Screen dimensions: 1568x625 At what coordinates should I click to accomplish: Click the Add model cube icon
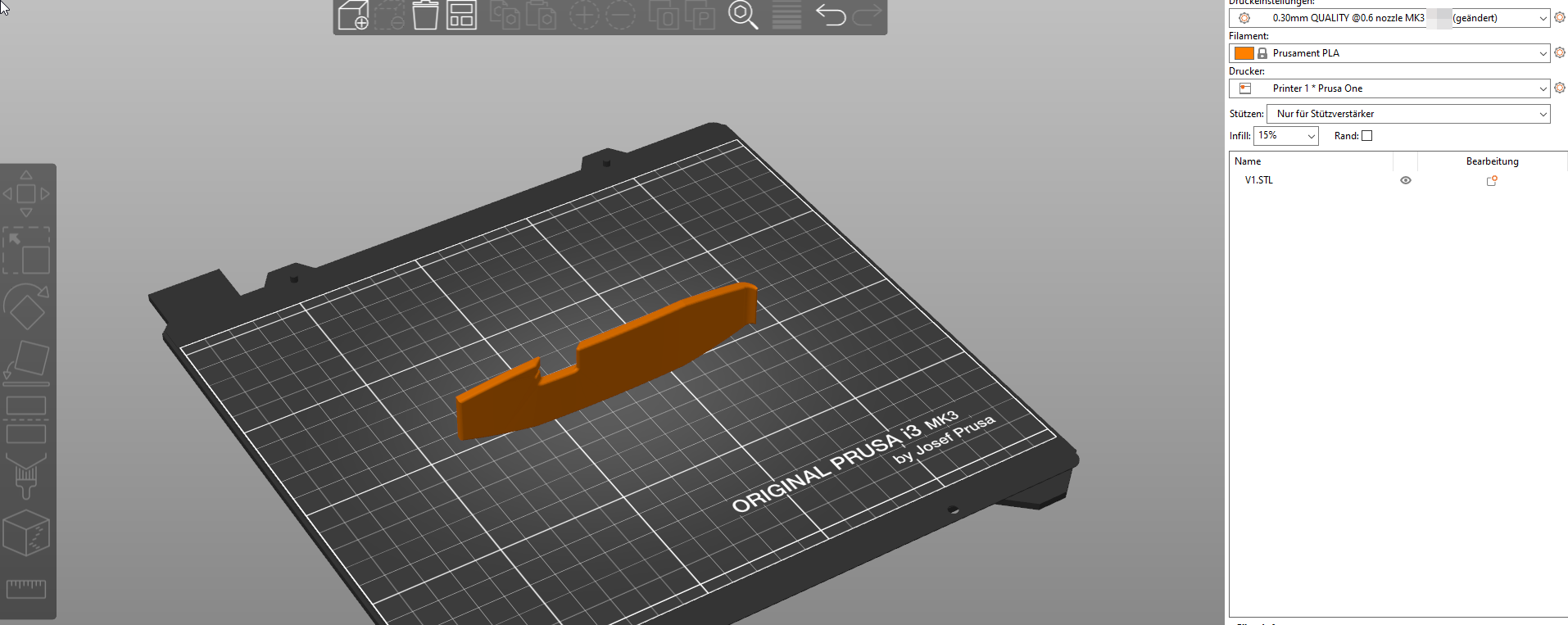click(353, 15)
